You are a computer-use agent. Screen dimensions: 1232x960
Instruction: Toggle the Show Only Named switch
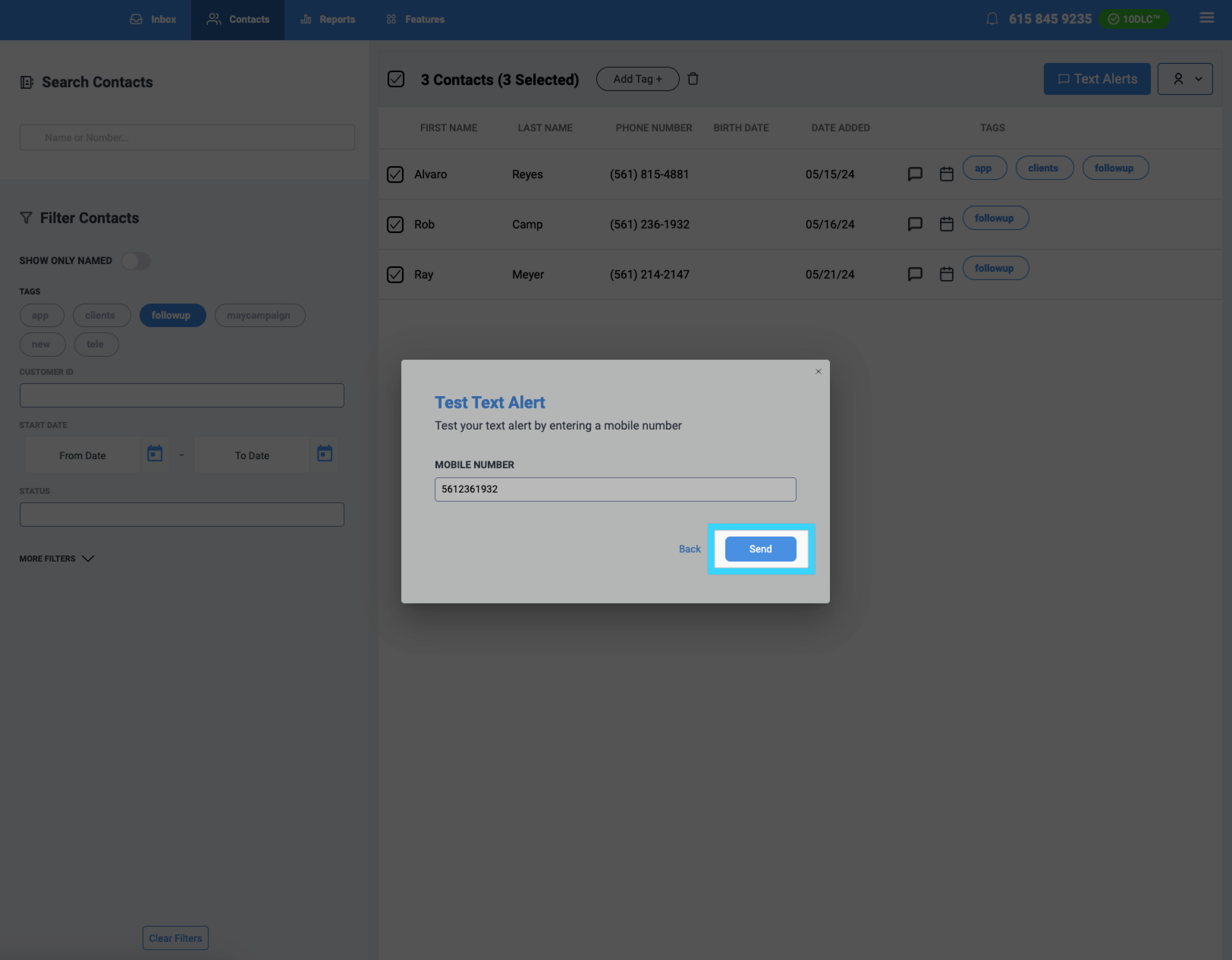click(137, 261)
